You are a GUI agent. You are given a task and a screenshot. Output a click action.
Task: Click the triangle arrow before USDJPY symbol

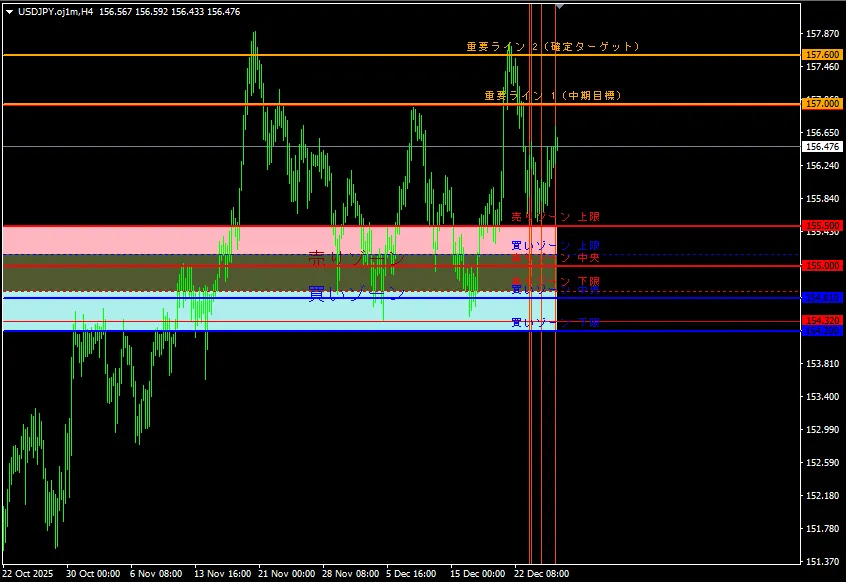(x=9, y=11)
